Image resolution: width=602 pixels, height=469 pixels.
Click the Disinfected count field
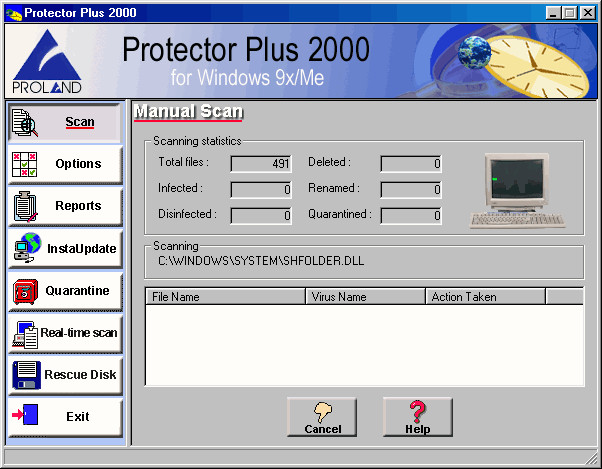click(x=261, y=215)
